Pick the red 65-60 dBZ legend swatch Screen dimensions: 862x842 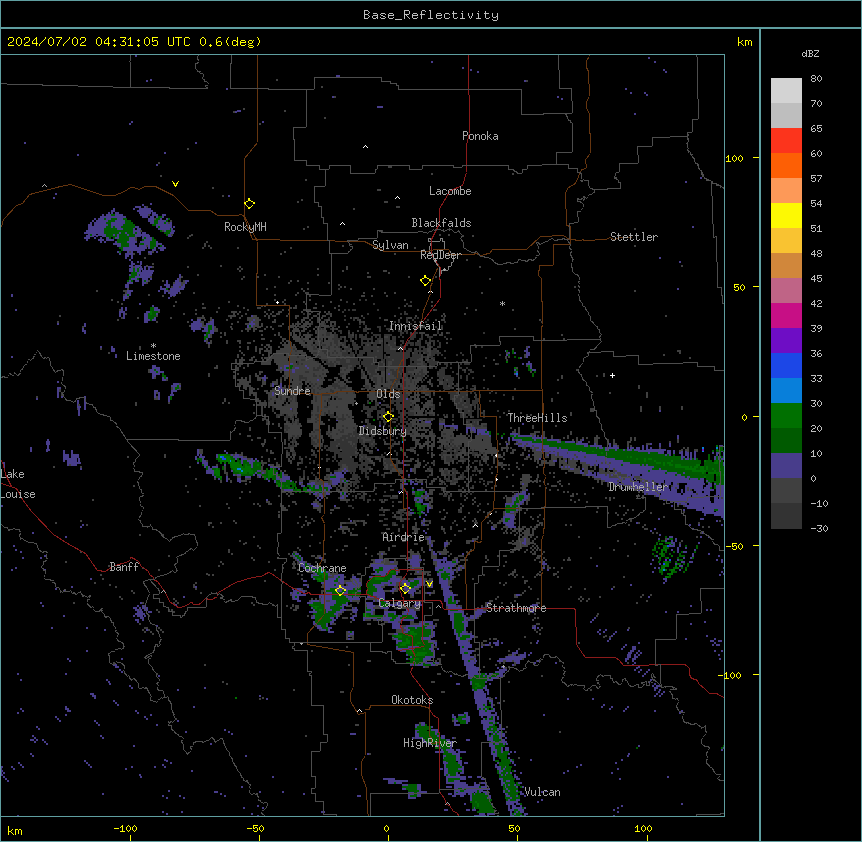tap(786, 140)
